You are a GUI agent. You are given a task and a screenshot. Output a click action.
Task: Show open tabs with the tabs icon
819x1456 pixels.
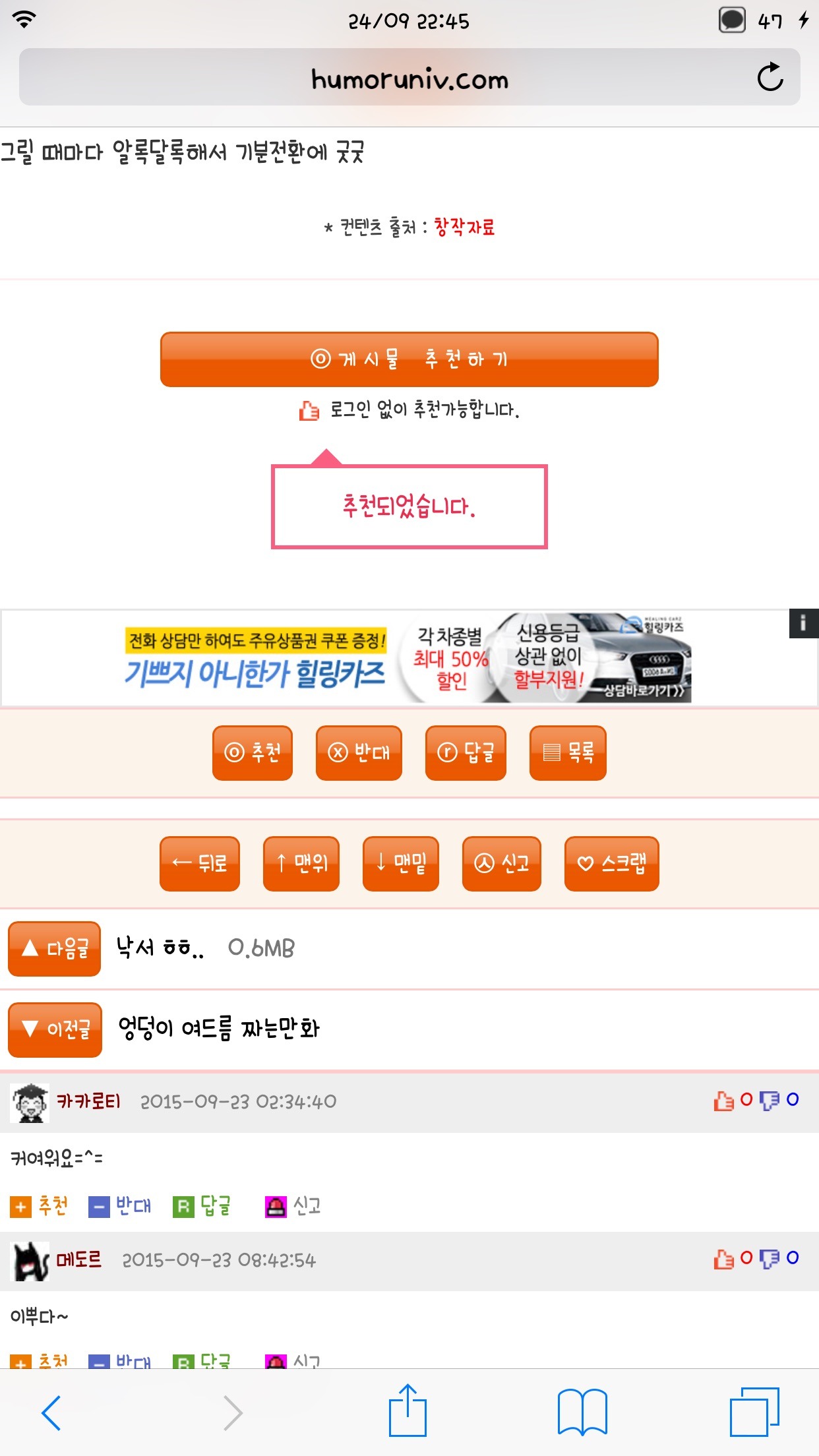[x=754, y=1412]
